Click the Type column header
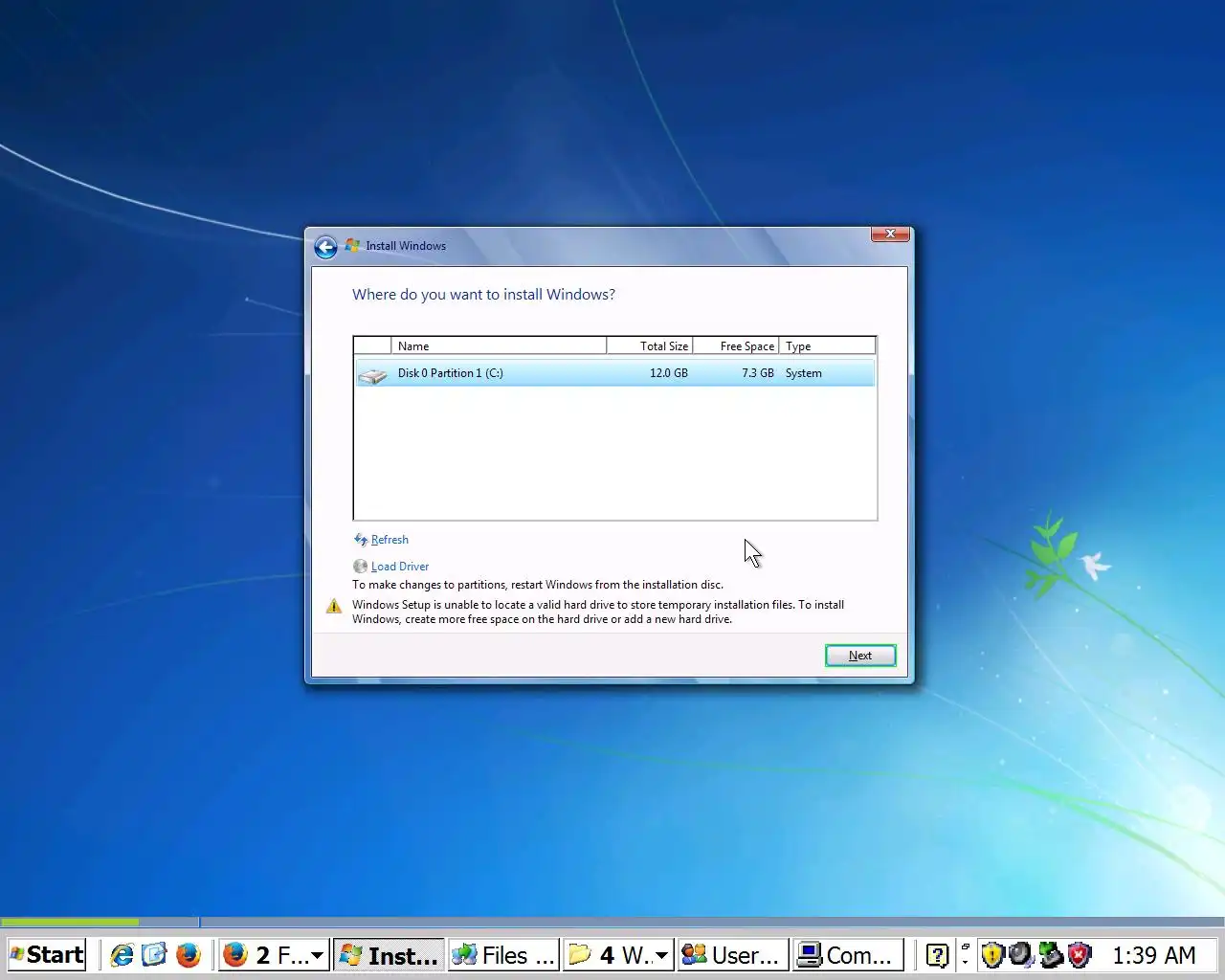 [x=828, y=346]
